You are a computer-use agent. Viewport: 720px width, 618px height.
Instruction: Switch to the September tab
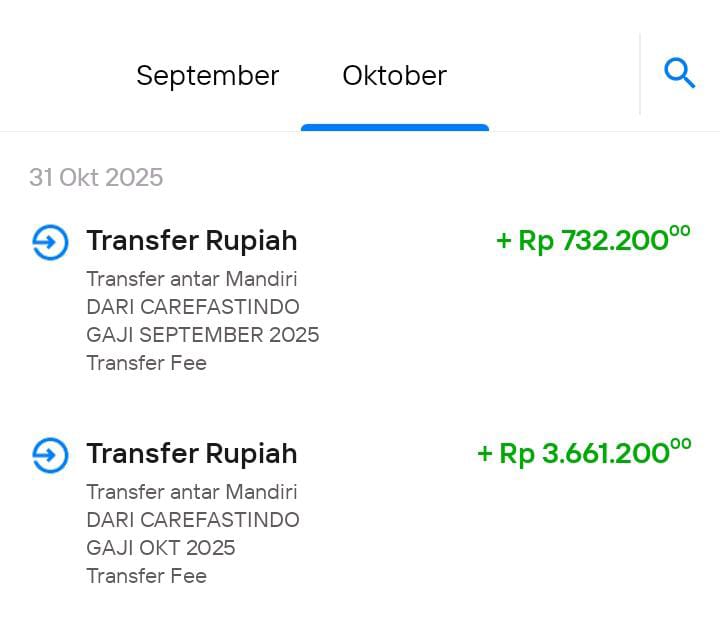click(208, 76)
